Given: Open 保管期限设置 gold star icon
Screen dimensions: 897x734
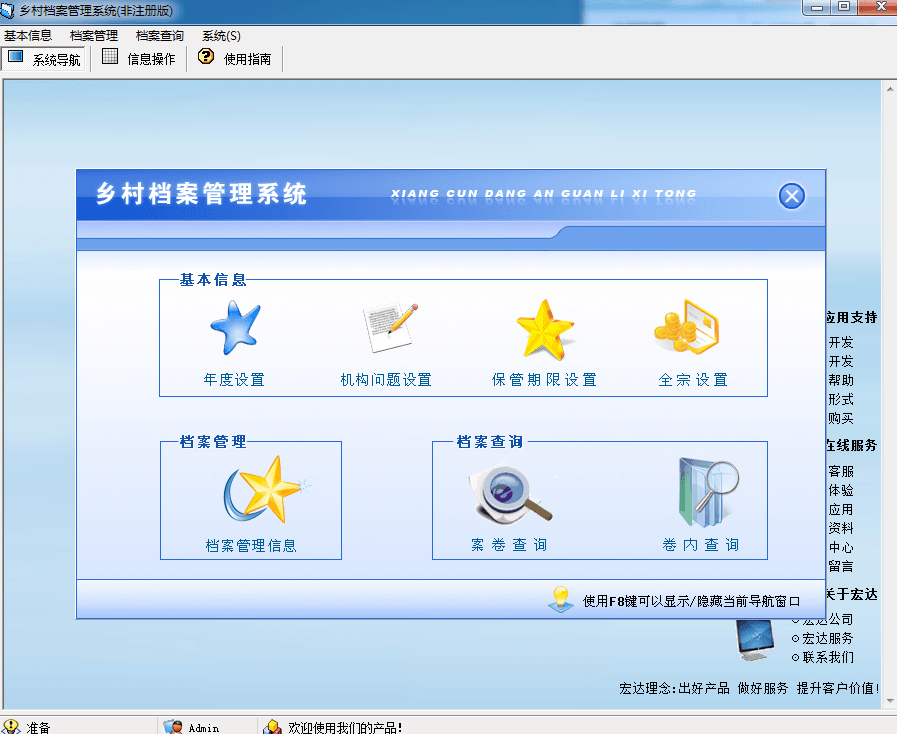Looking at the screenshot, I should click(x=545, y=328).
